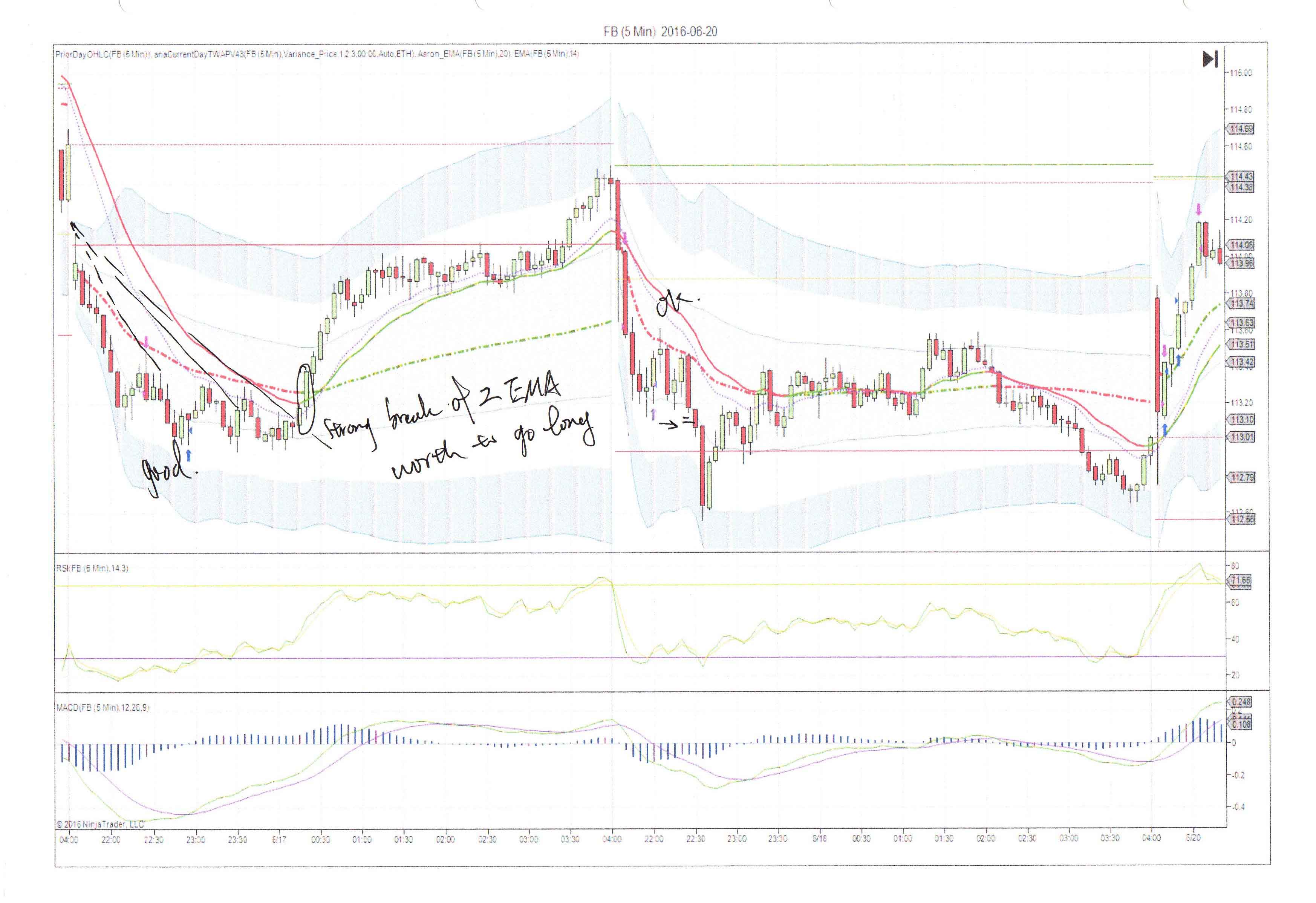Click the 114.06 price marker
This screenshot has height=903, width=1316.
pos(1241,245)
